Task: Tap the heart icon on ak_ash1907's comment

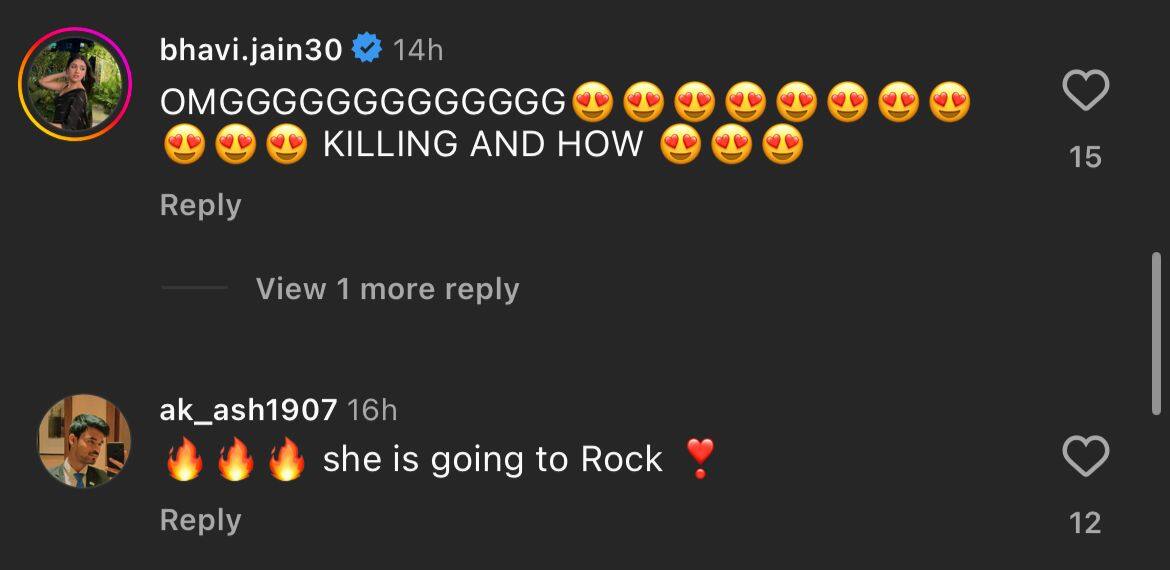Action: click(1085, 458)
